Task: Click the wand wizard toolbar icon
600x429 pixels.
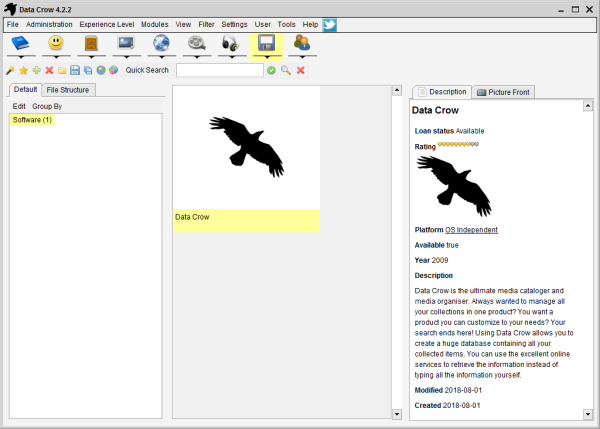Action: tap(10, 70)
